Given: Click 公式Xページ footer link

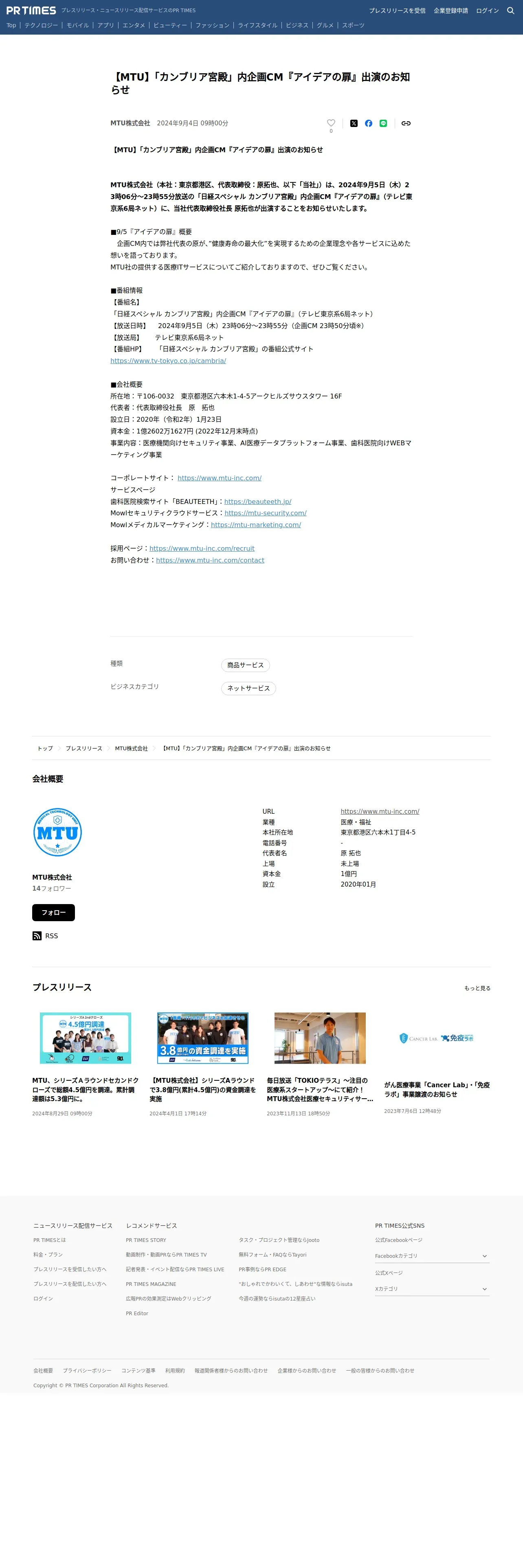Looking at the screenshot, I should [389, 1273].
